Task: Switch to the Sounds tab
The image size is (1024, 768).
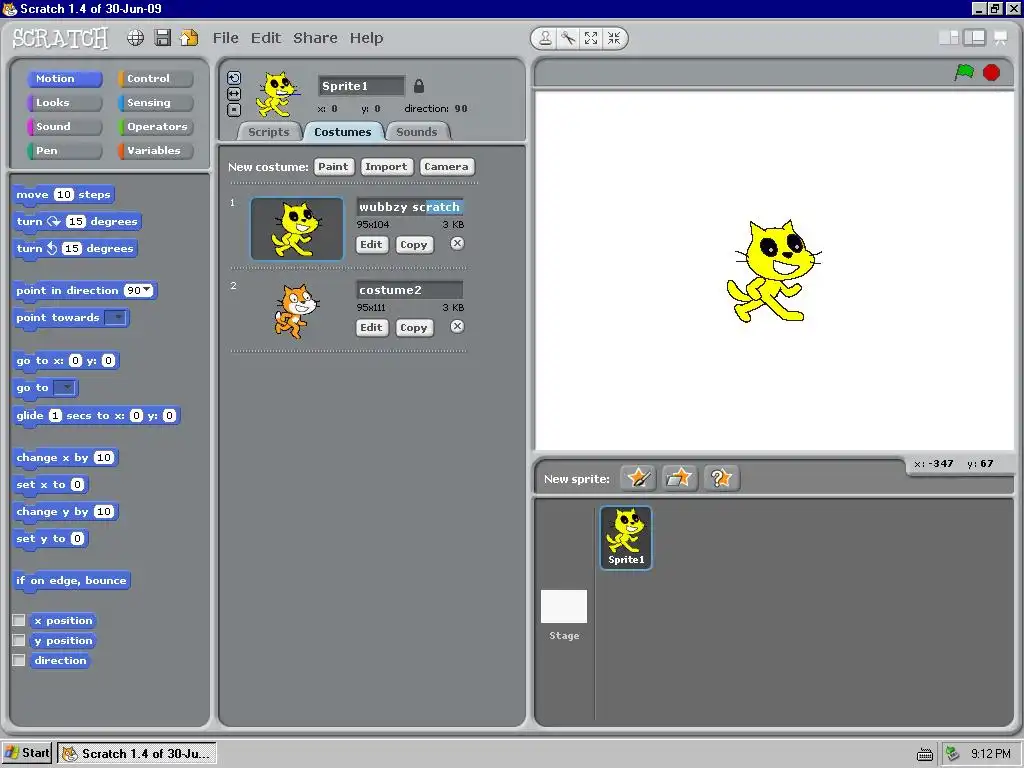Action: pyautogui.click(x=417, y=132)
